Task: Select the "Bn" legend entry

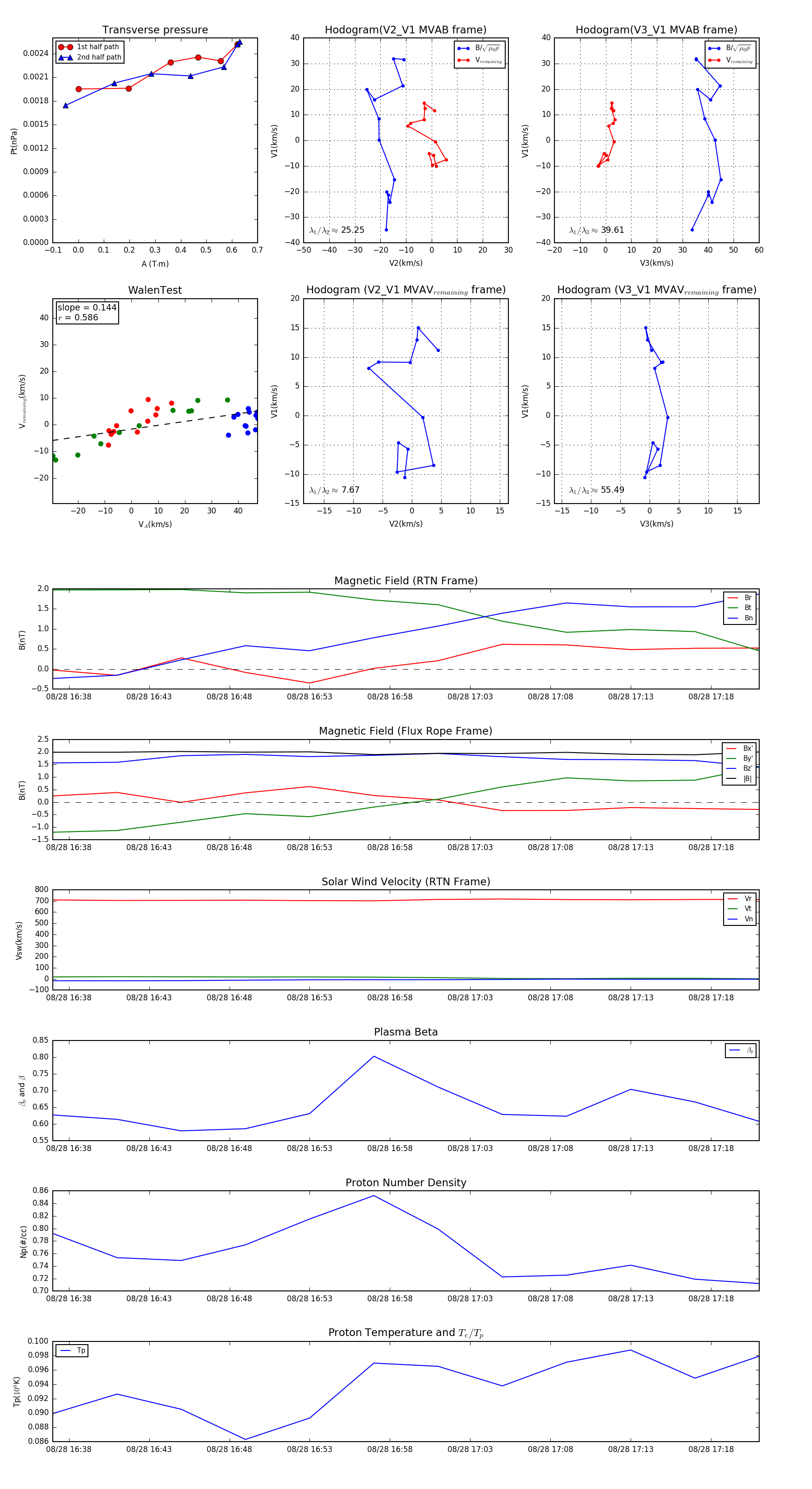Action: point(740,618)
